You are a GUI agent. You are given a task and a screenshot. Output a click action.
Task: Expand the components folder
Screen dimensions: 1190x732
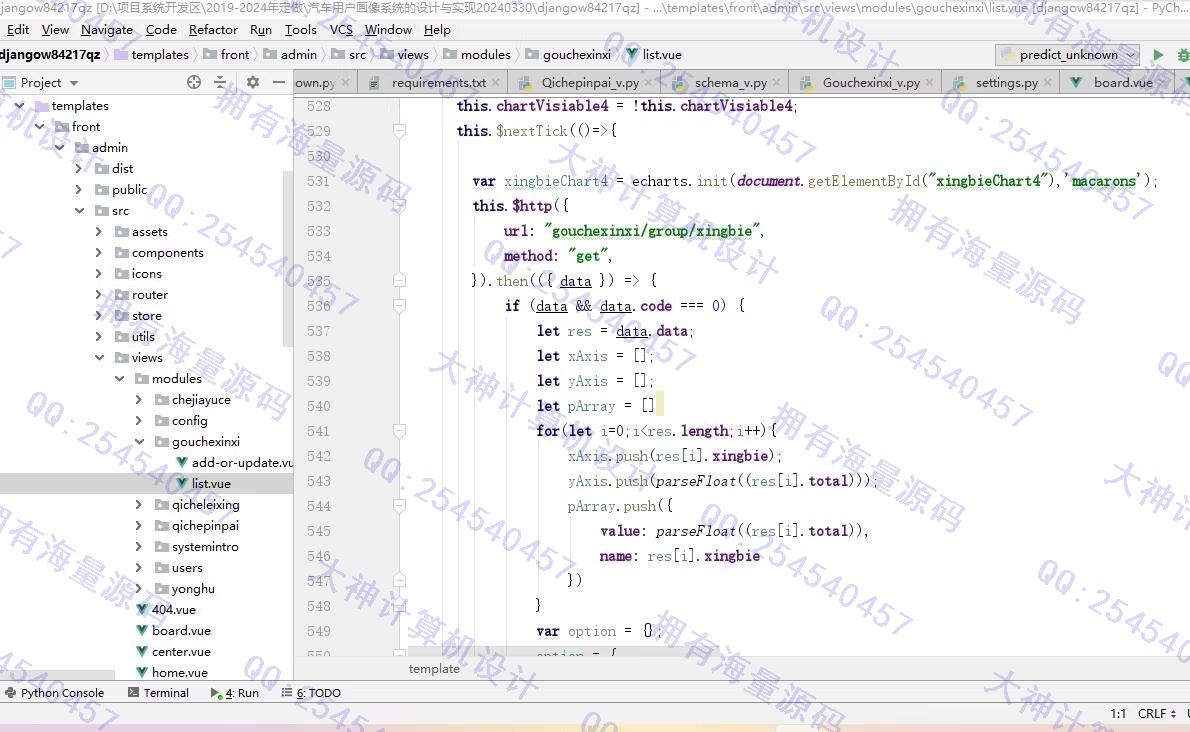pyautogui.click(x=99, y=253)
